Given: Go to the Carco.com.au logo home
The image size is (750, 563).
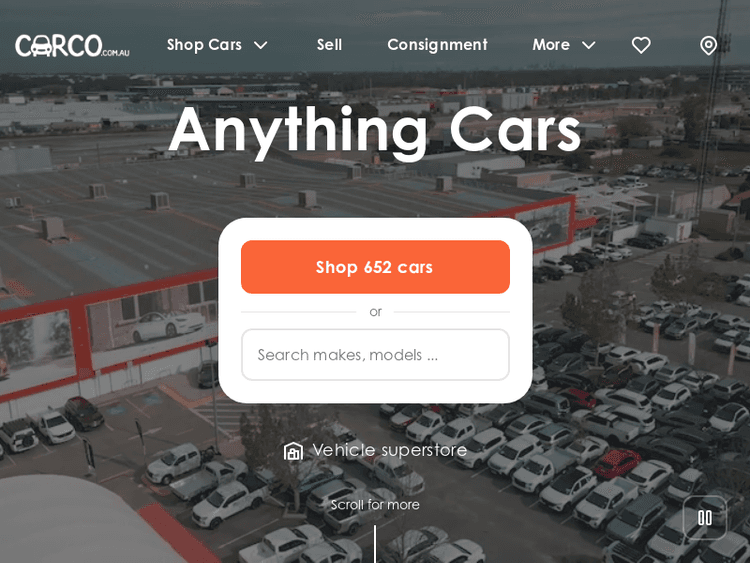Looking at the screenshot, I should point(72,46).
